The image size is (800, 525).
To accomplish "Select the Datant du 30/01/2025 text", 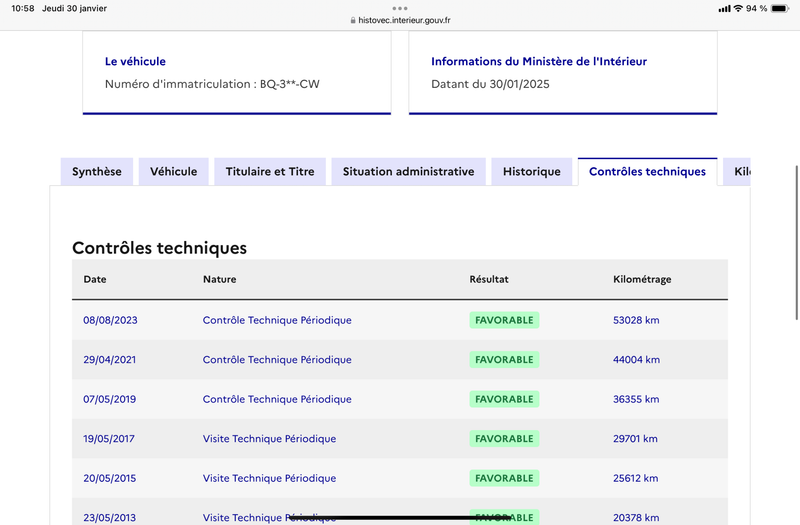I will point(490,84).
